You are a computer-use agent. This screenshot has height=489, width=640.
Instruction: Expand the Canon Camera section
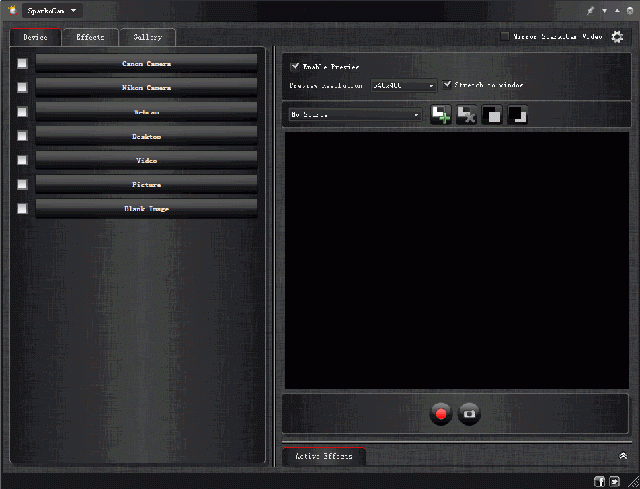point(147,64)
